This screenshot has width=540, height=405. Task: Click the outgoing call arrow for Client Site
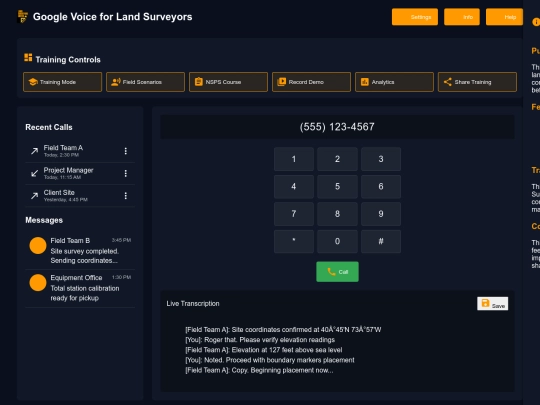(34, 196)
